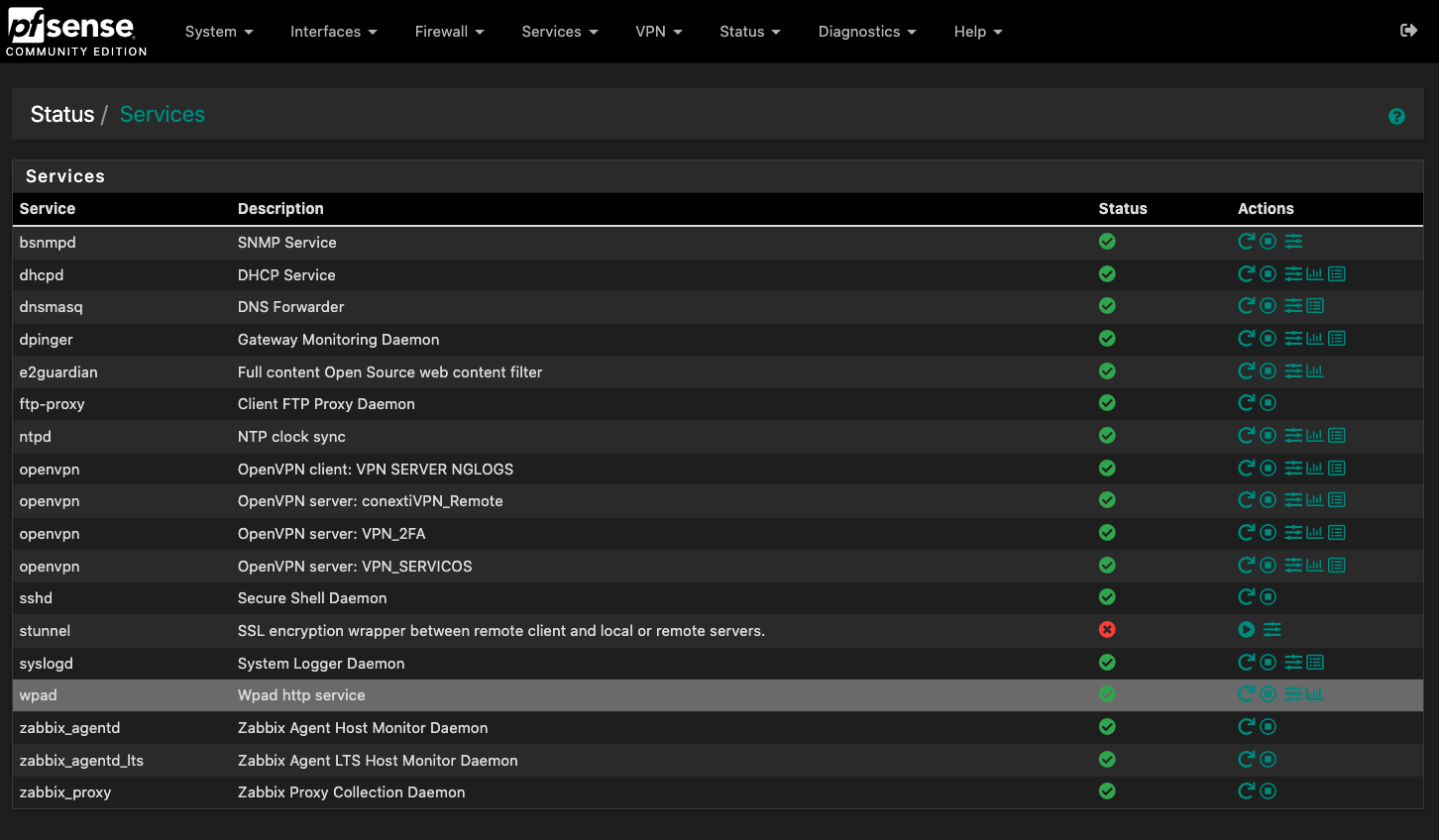Click the Services breadcrumb link

163,114
